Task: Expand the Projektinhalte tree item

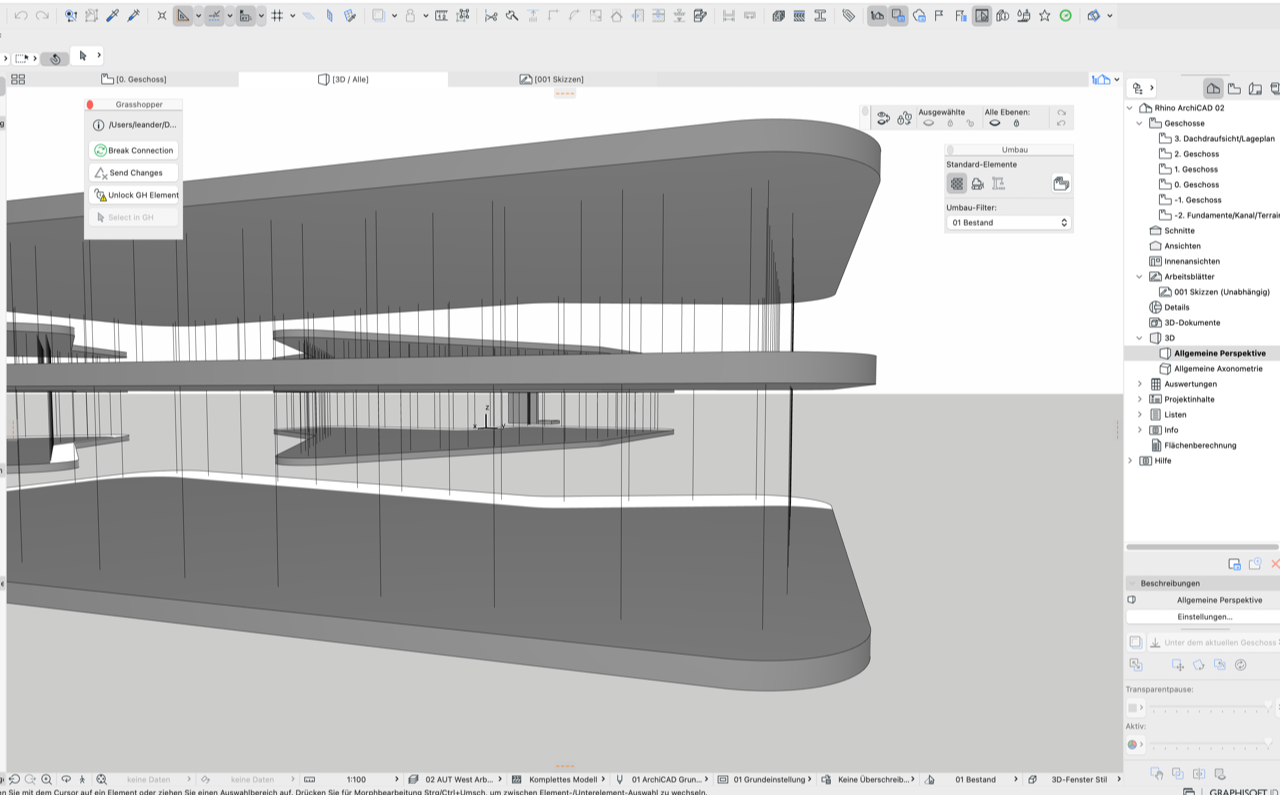Action: 1139,399
